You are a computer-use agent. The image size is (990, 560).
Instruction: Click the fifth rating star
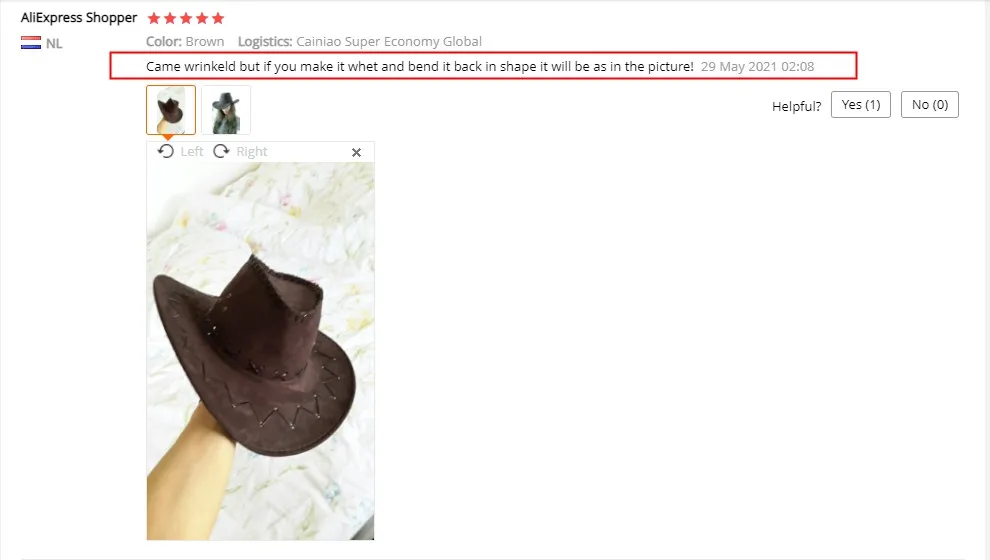[x=218, y=18]
